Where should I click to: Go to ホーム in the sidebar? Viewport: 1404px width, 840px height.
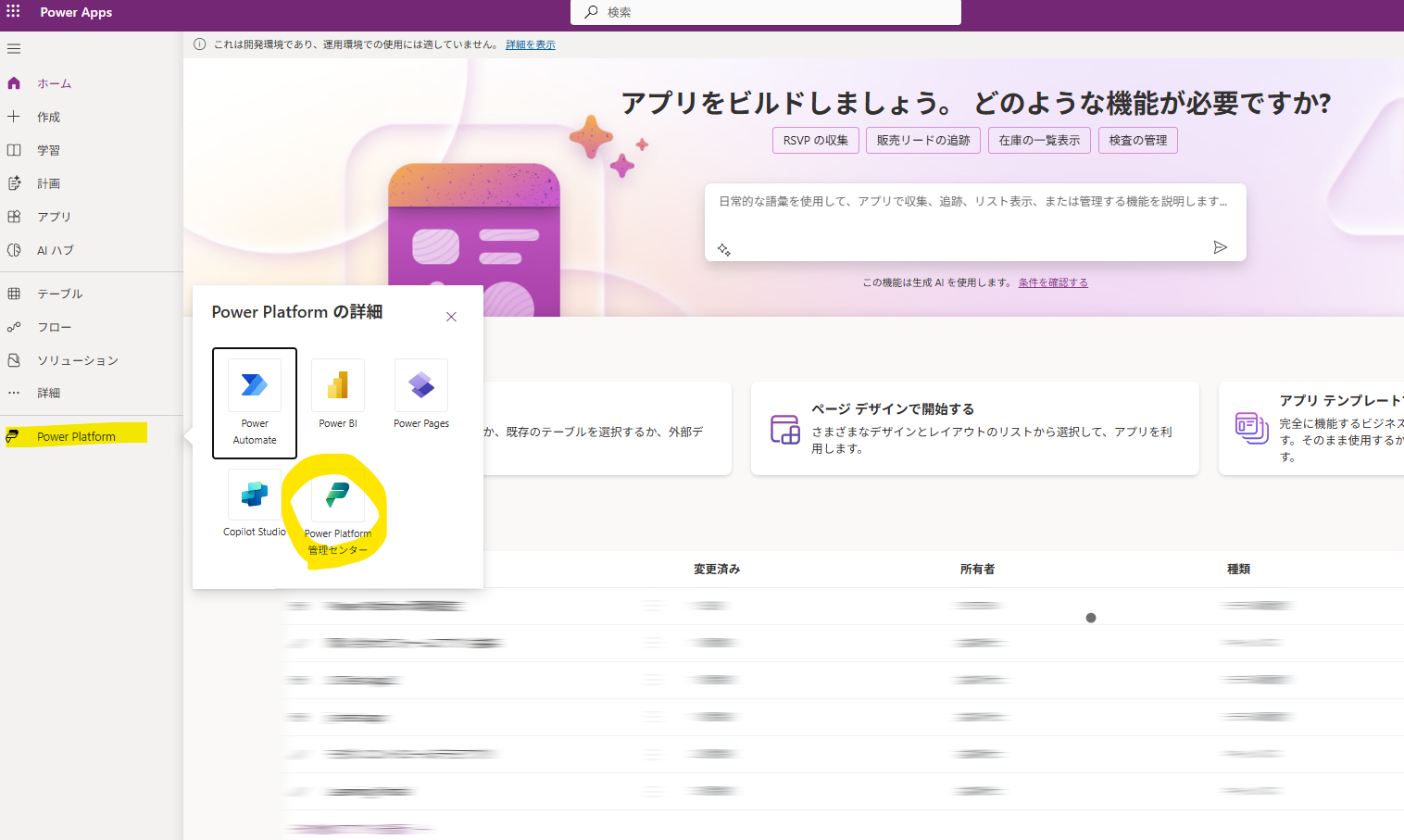[91, 83]
